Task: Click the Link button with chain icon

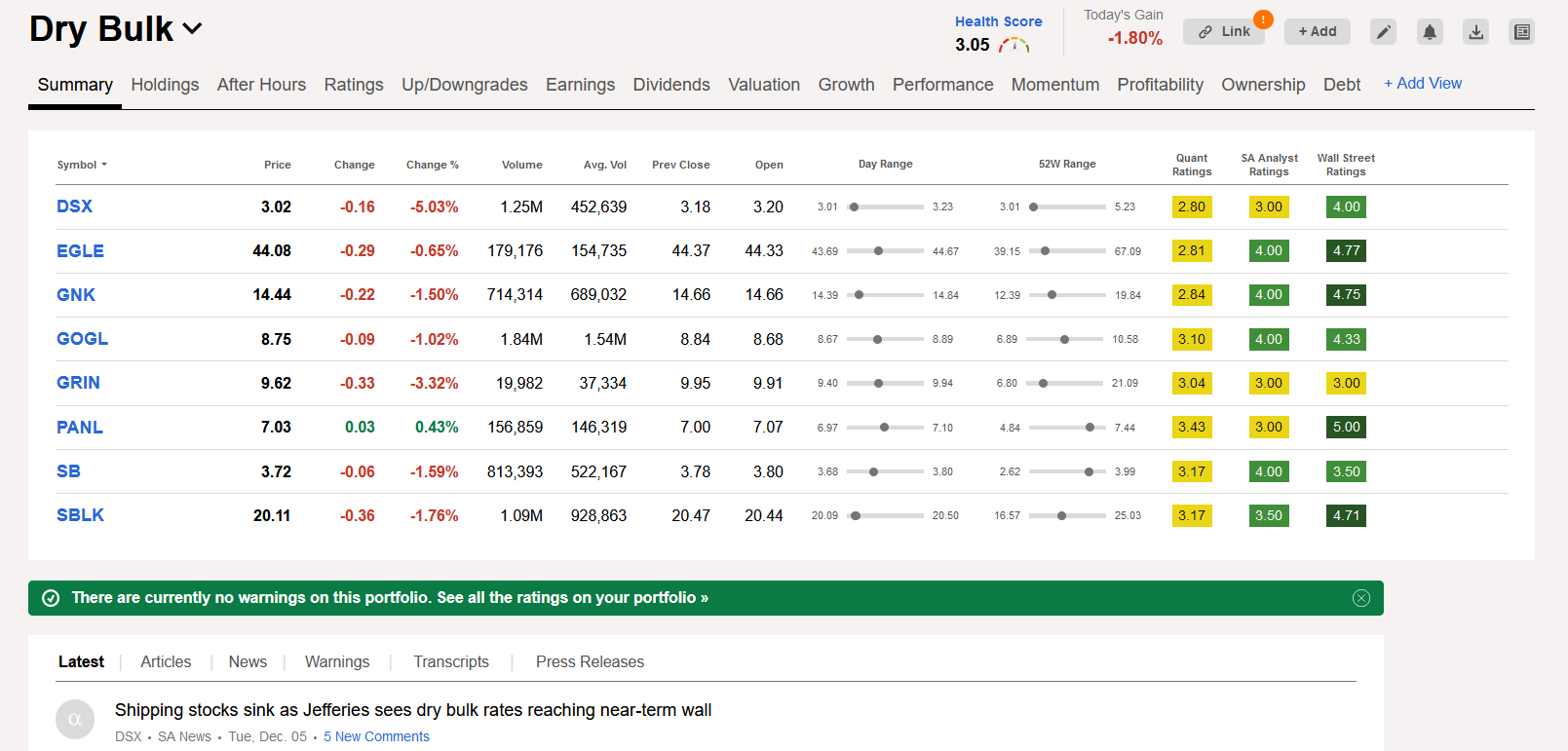Action: 1224,32
